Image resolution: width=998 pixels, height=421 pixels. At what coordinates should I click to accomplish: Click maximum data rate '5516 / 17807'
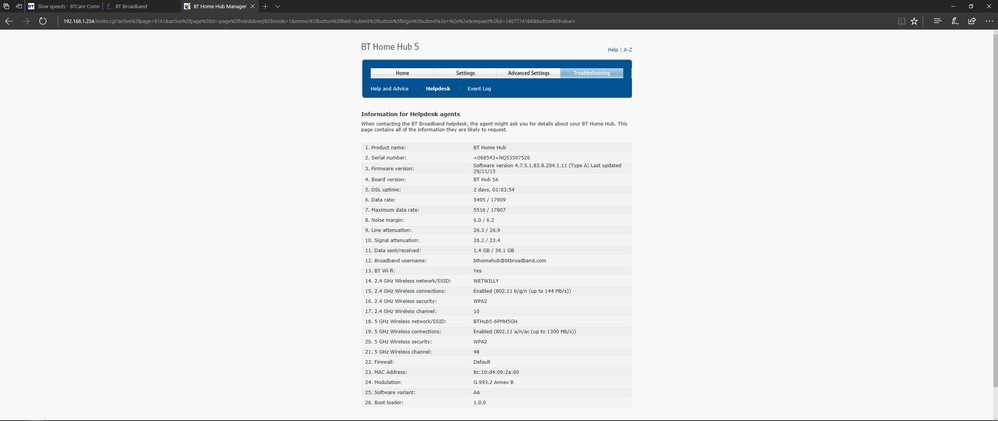[489, 210]
